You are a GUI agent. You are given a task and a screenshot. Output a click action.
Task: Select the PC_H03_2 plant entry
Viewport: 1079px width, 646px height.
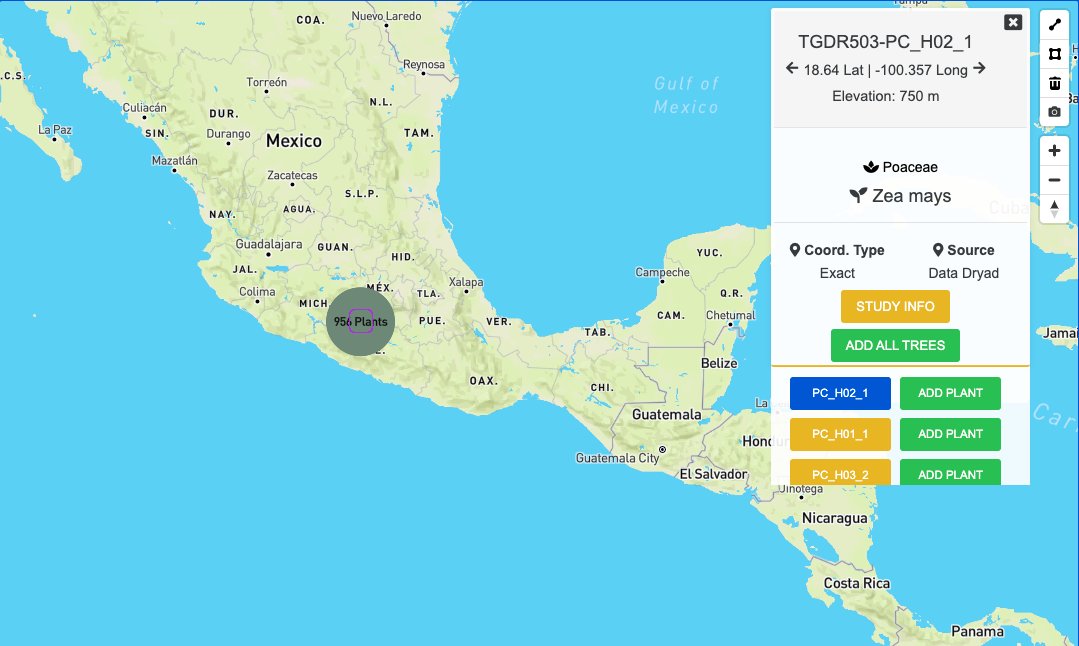point(840,474)
